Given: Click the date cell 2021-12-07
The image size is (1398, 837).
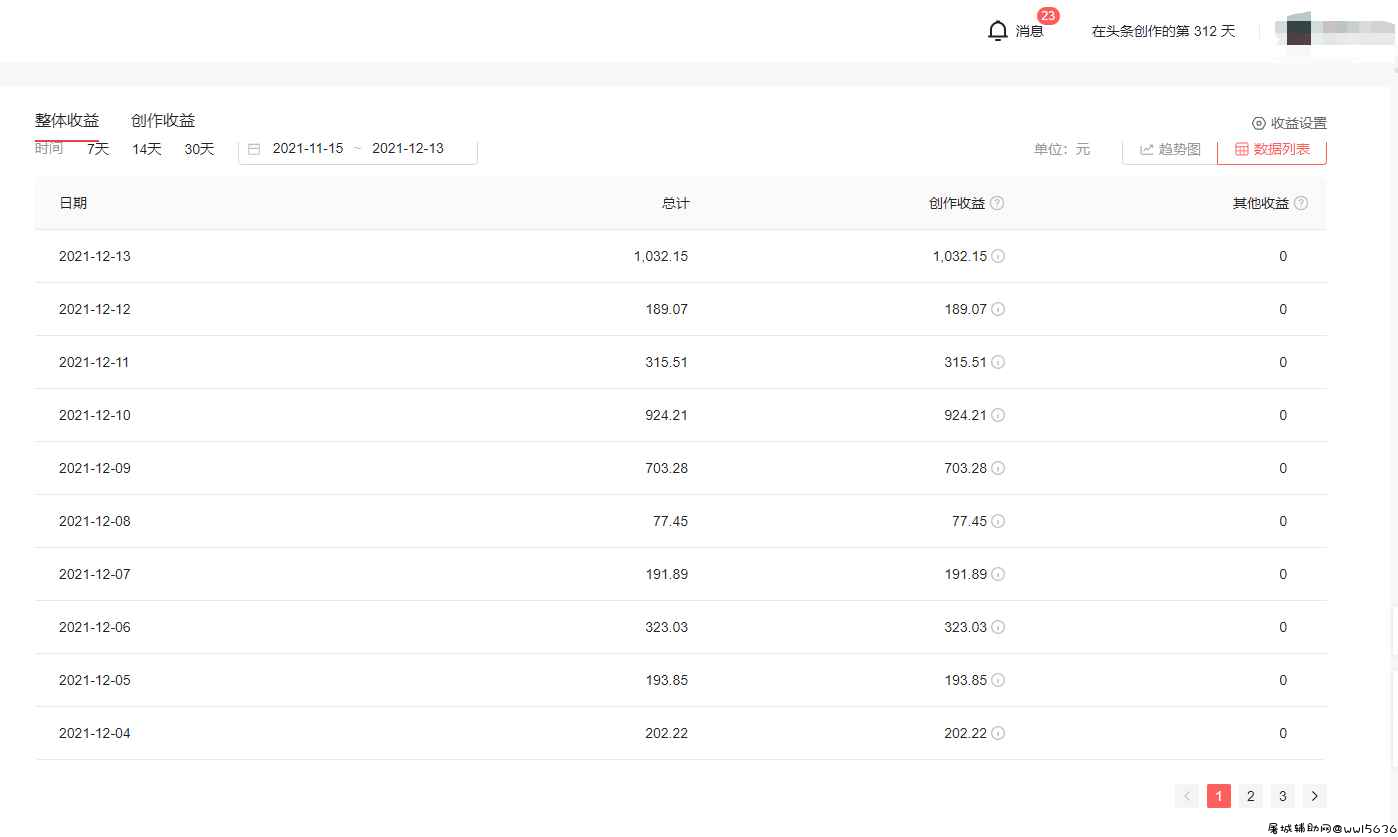Looking at the screenshot, I should click(95, 574).
